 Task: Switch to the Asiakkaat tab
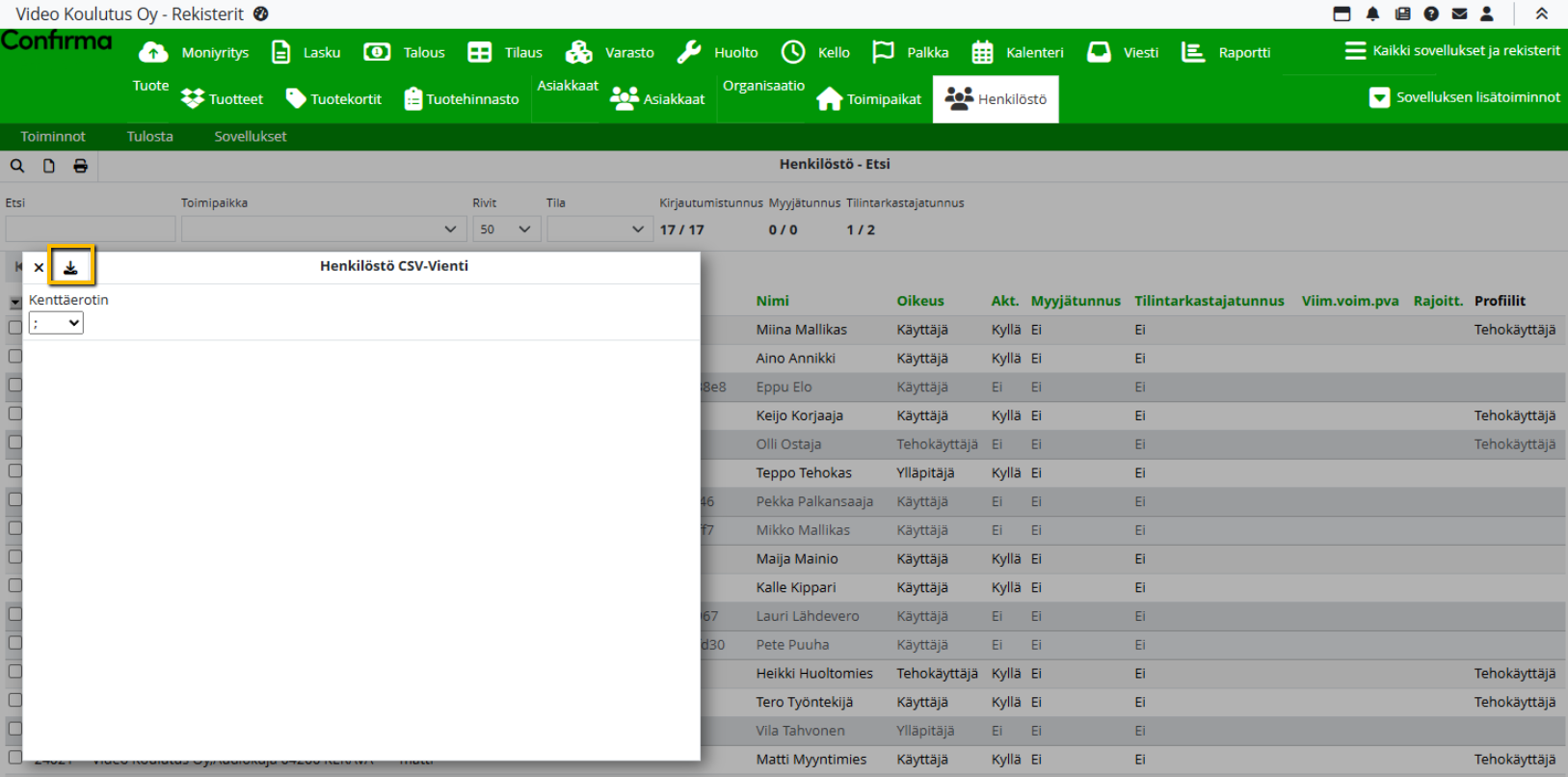click(658, 99)
